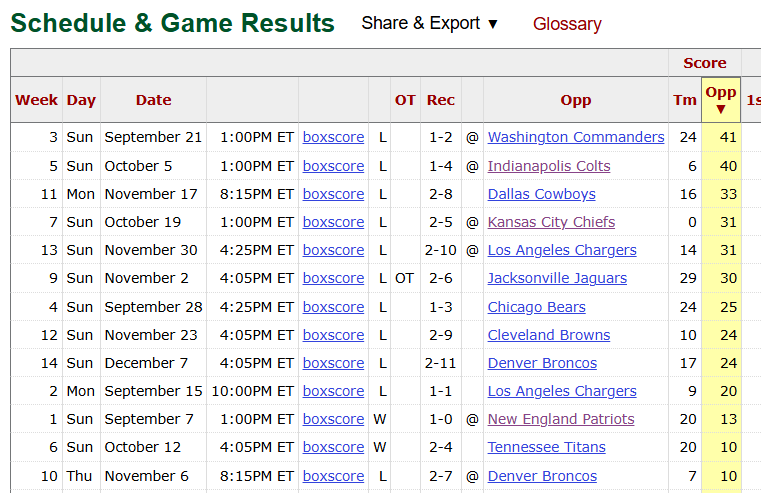Viewport: 761px width, 493px height.
Task: Click the Tennessee Titans opponent link
Action: (546, 447)
